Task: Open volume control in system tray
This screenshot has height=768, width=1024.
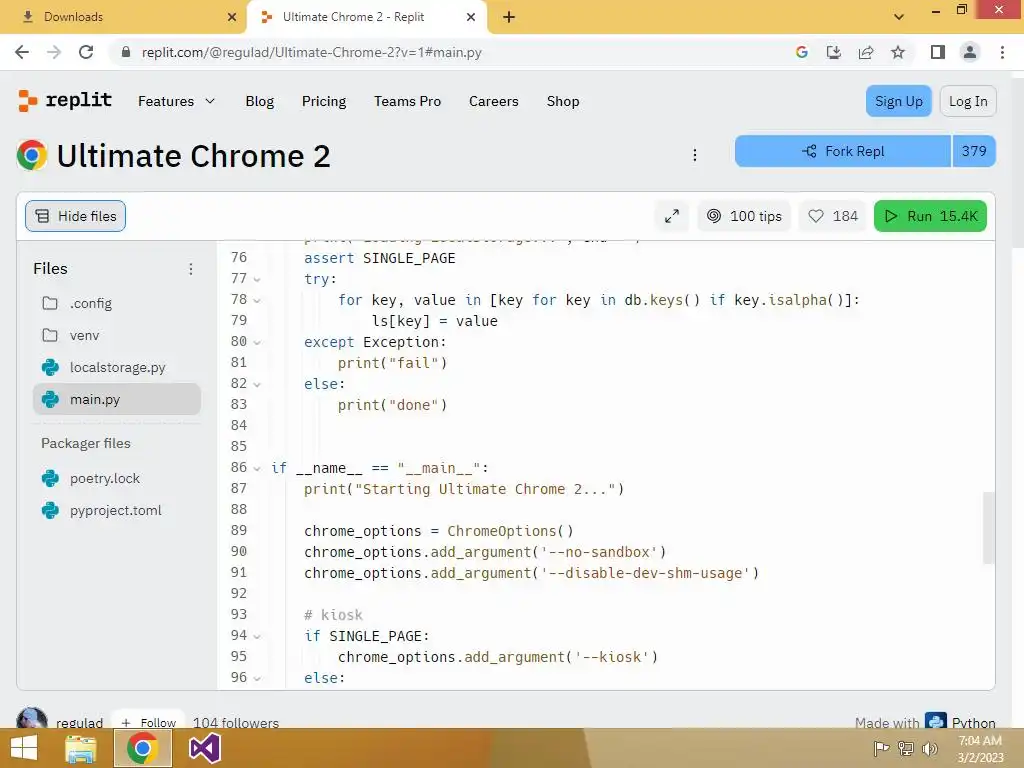Action: [930, 748]
